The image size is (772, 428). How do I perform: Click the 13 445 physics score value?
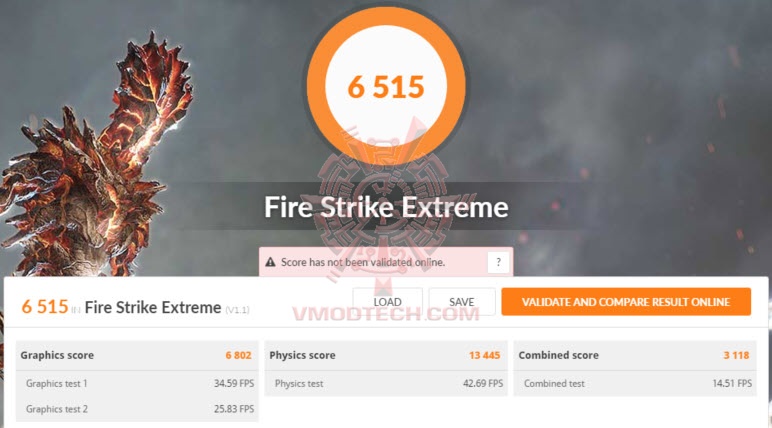click(484, 355)
